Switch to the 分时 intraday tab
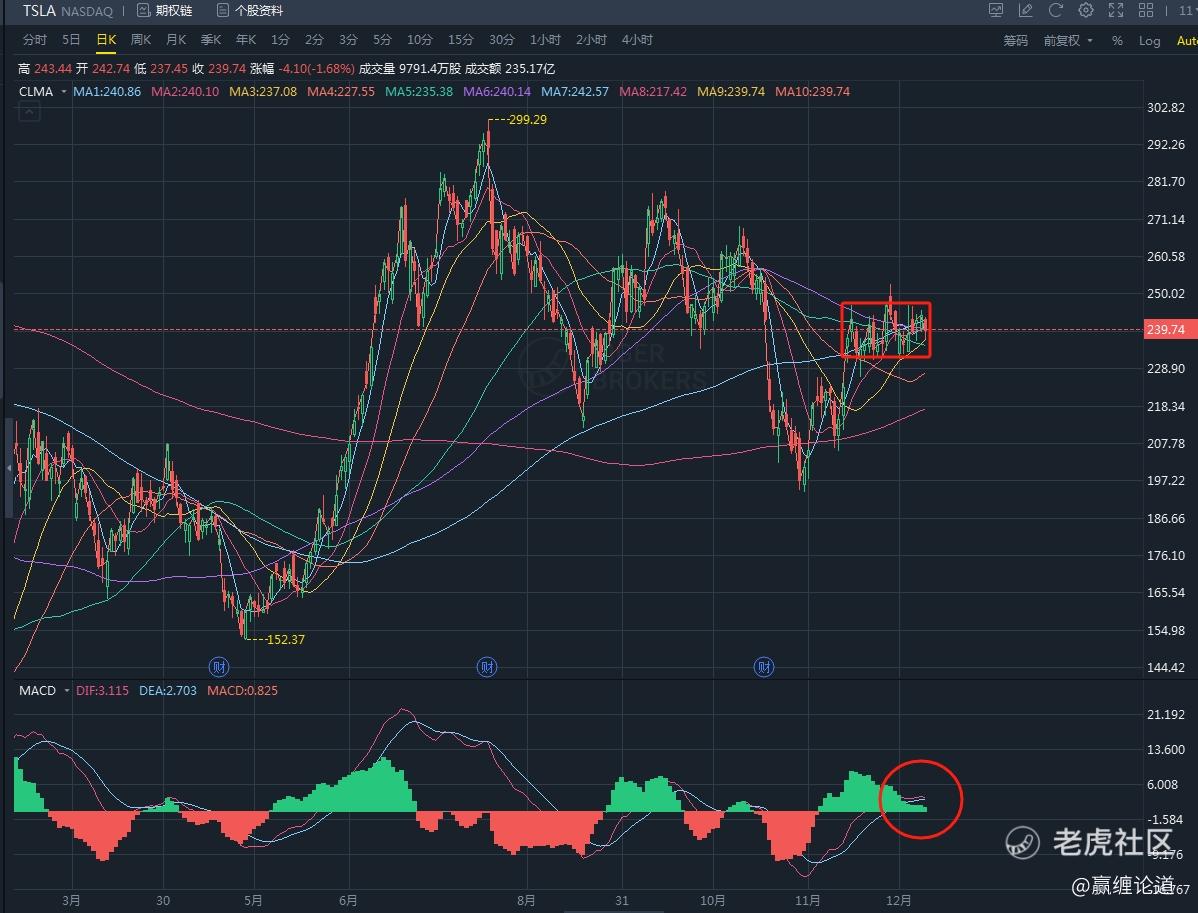 point(34,40)
